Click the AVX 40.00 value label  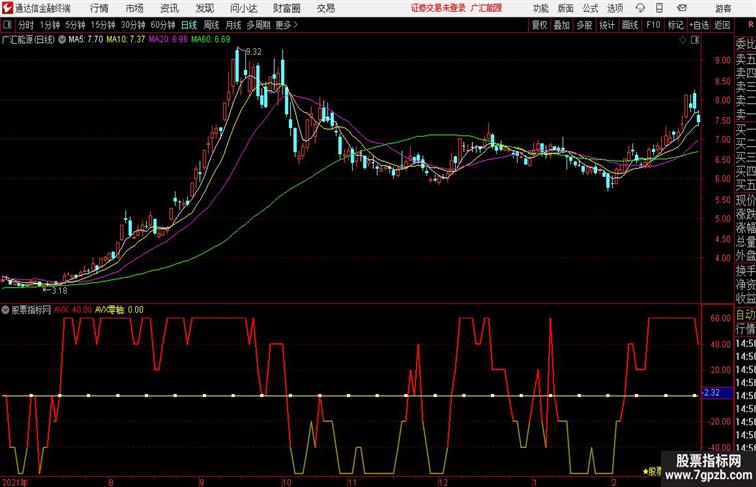coord(73,310)
